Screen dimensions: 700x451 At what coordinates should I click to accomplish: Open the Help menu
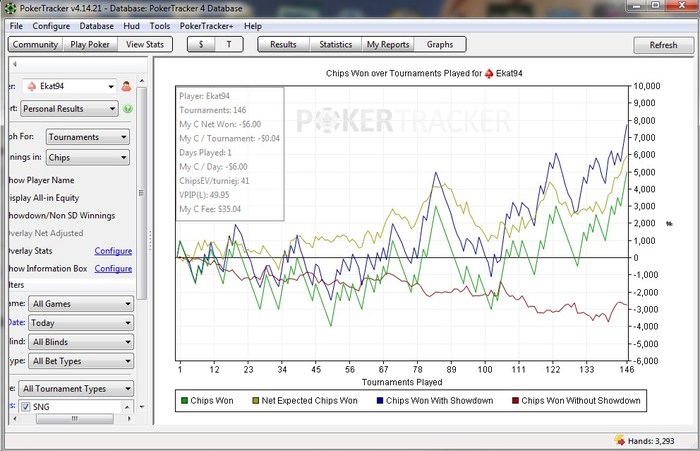(x=253, y=26)
